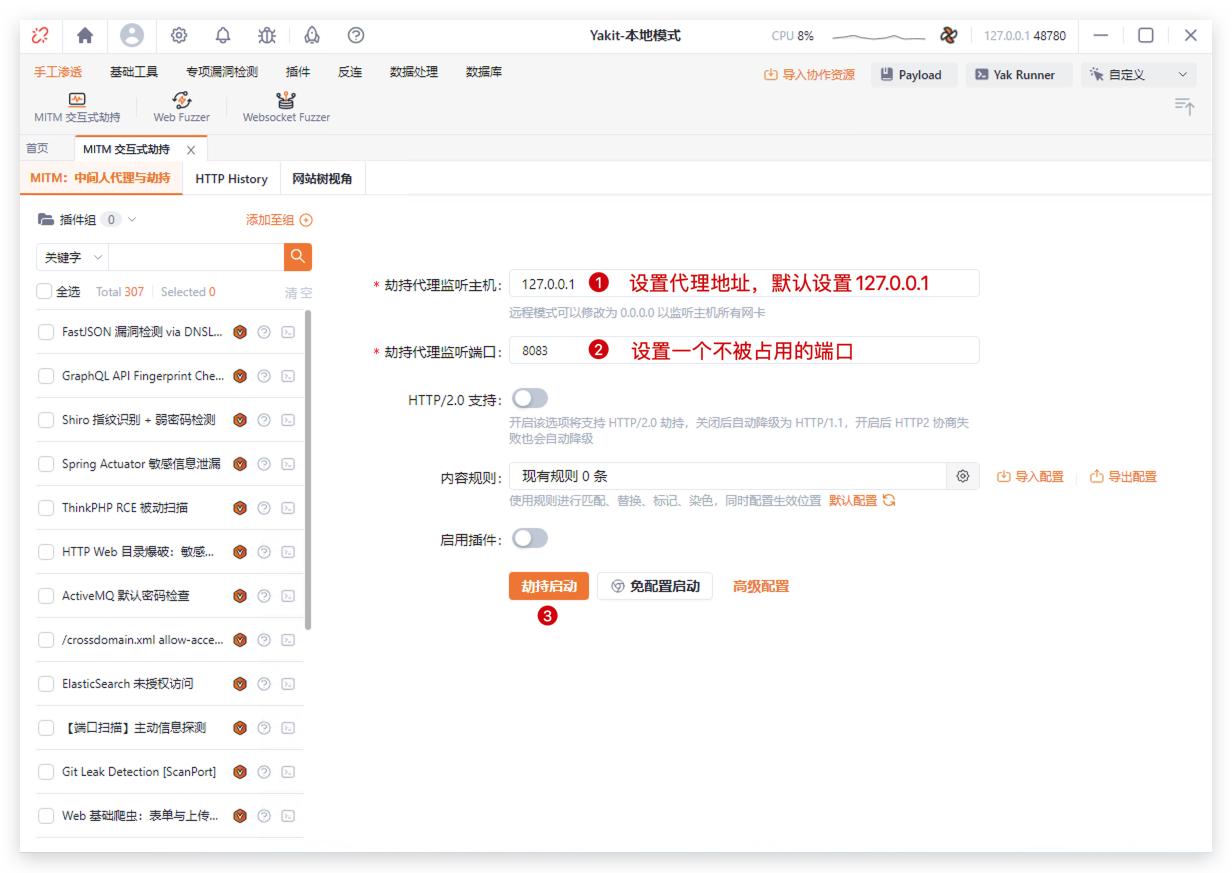Open notifications bell icon
The image size is (1232, 873).
(x=223, y=35)
